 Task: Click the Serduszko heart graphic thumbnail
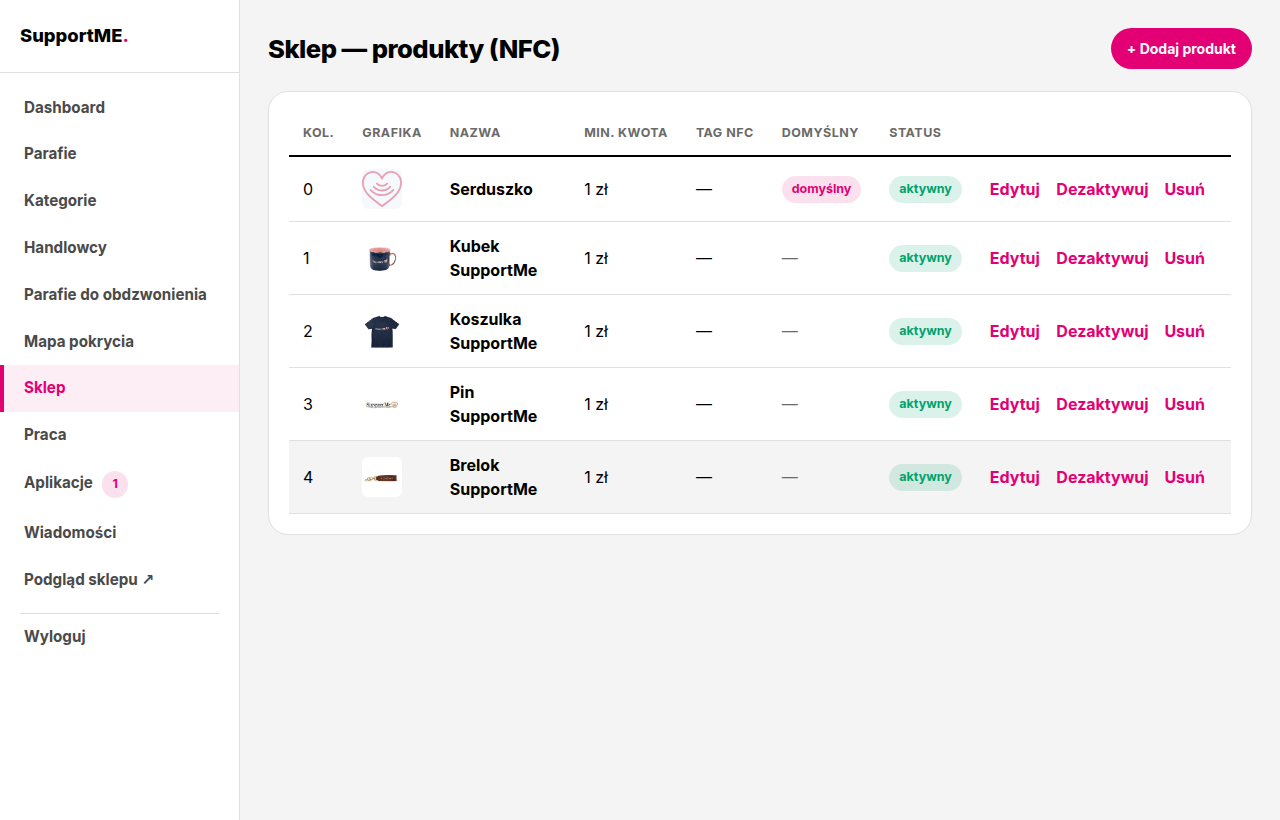click(x=382, y=189)
